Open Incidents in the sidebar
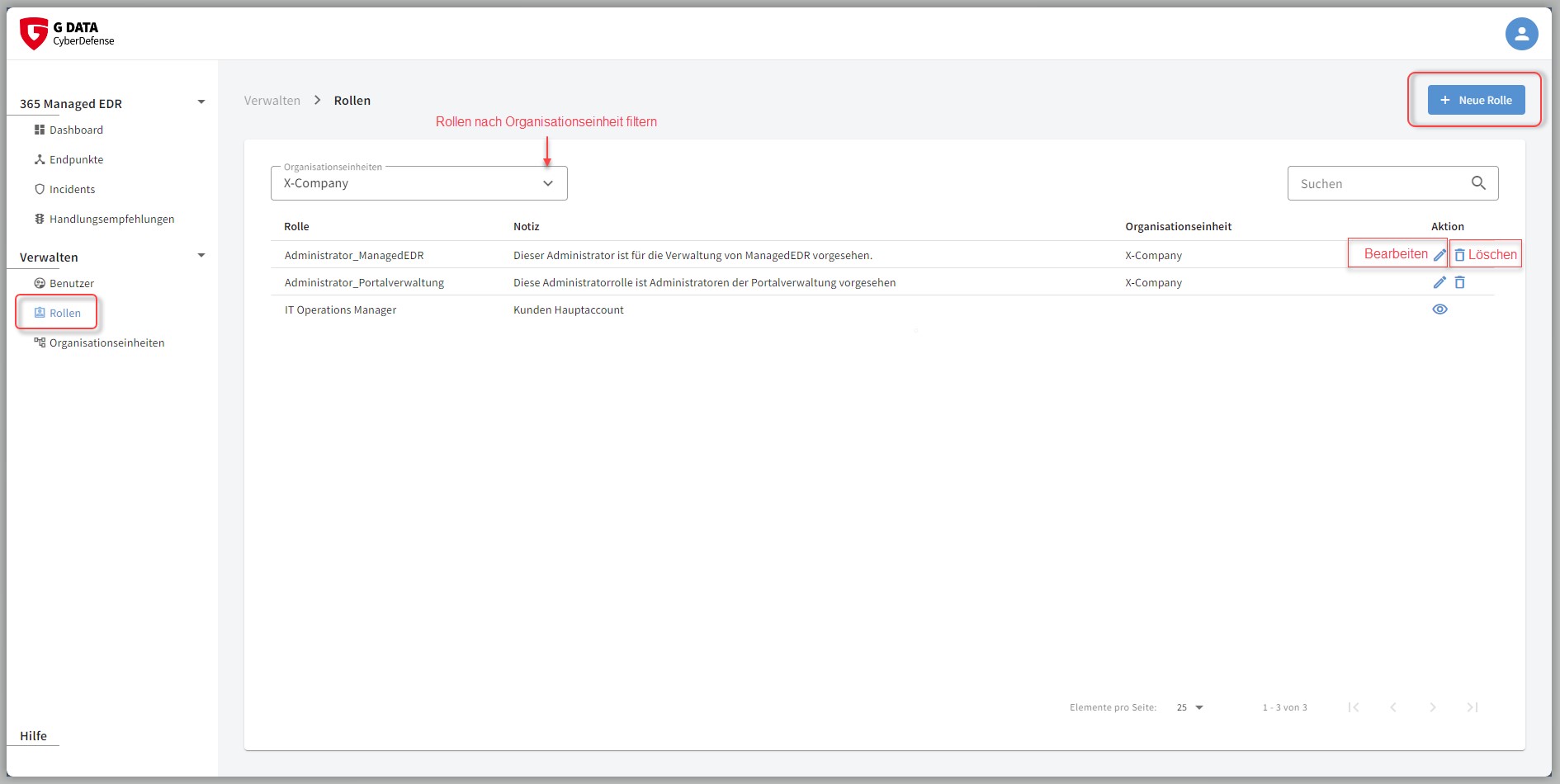Screen dimensions: 1560x784 65,189
